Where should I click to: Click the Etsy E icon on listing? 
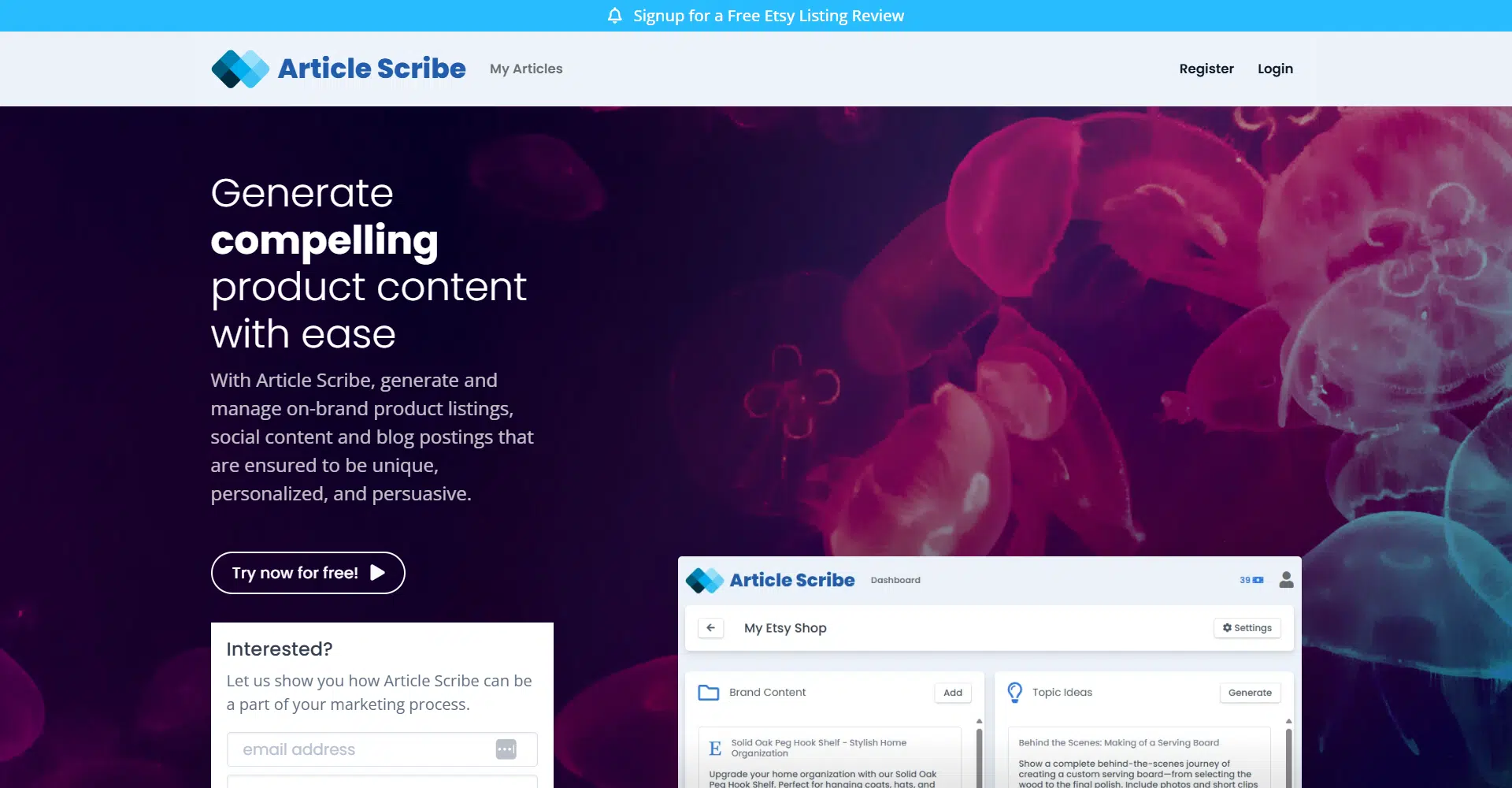pyautogui.click(x=715, y=748)
